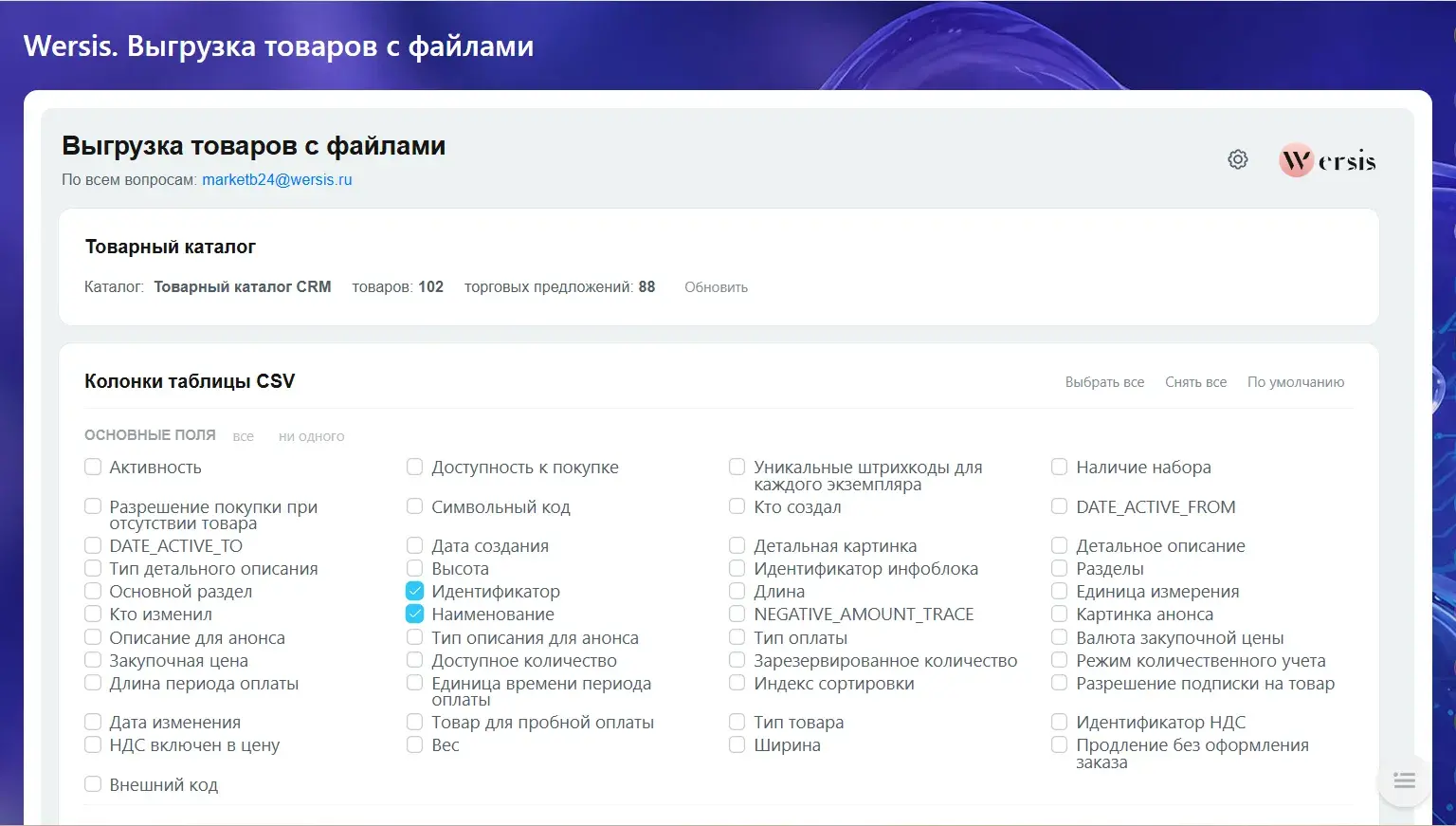Click the Wersis logo
This screenshot has width=1456, height=826.
click(1327, 160)
